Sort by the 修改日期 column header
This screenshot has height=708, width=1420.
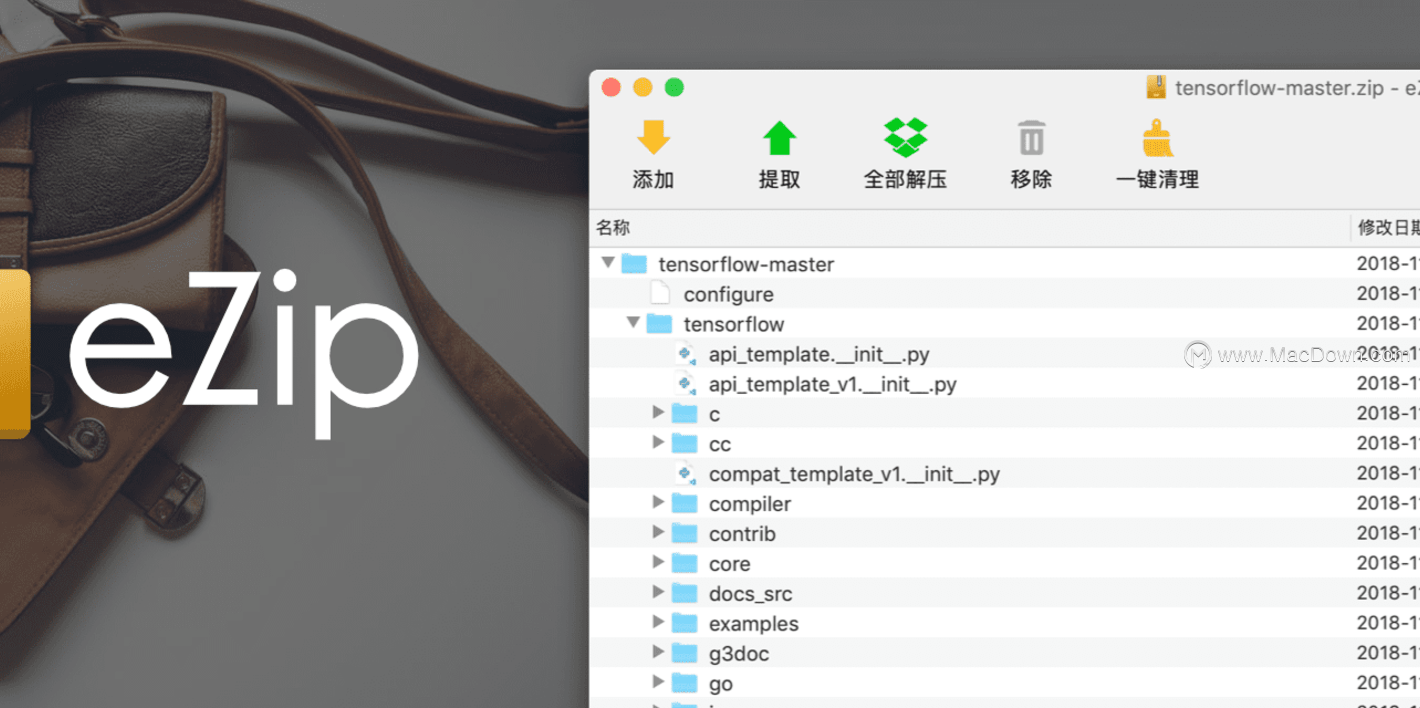(1386, 228)
